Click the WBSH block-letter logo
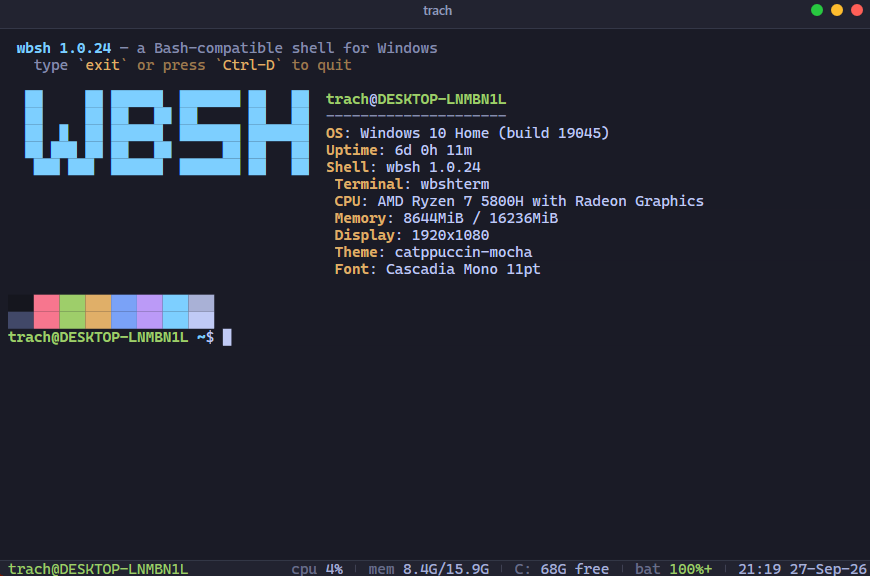The image size is (870, 576). click(167, 133)
